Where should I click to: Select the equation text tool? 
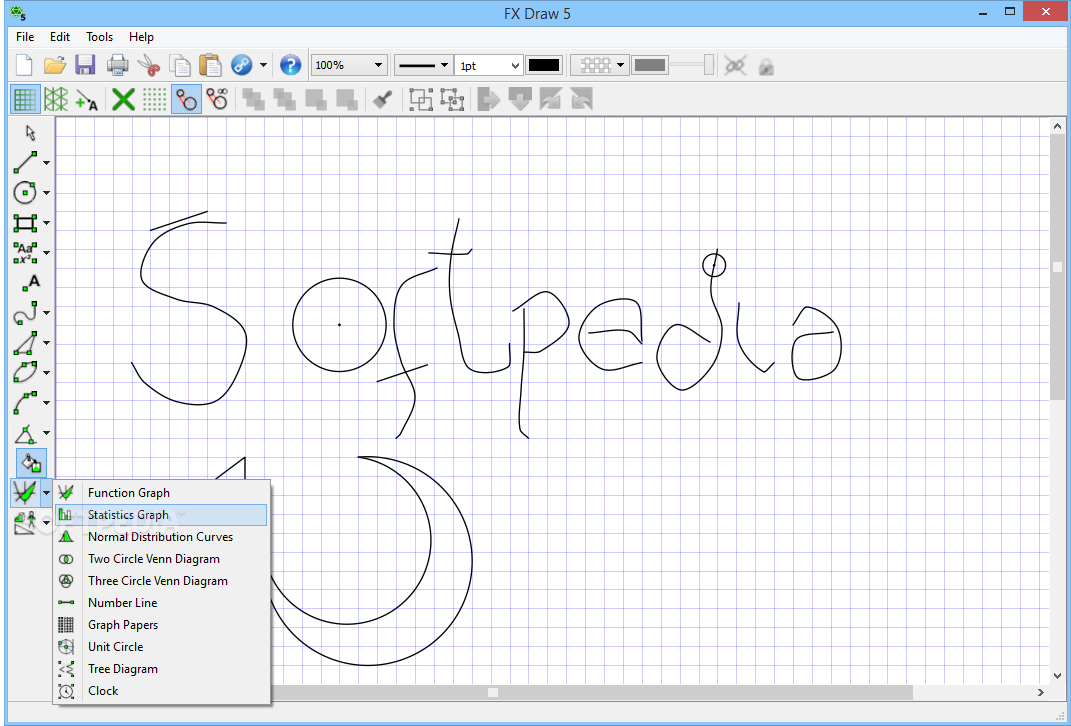click(25, 253)
